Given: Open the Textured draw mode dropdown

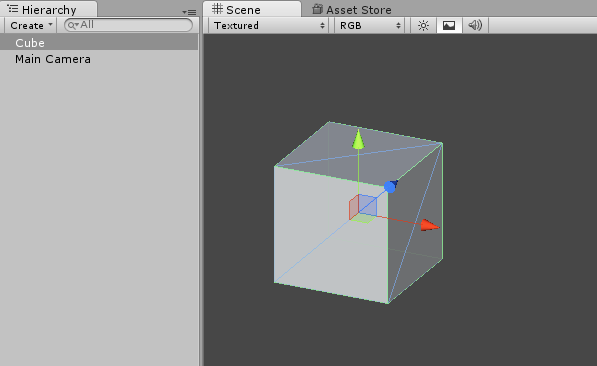Looking at the screenshot, I should click(x=269, y=26).
